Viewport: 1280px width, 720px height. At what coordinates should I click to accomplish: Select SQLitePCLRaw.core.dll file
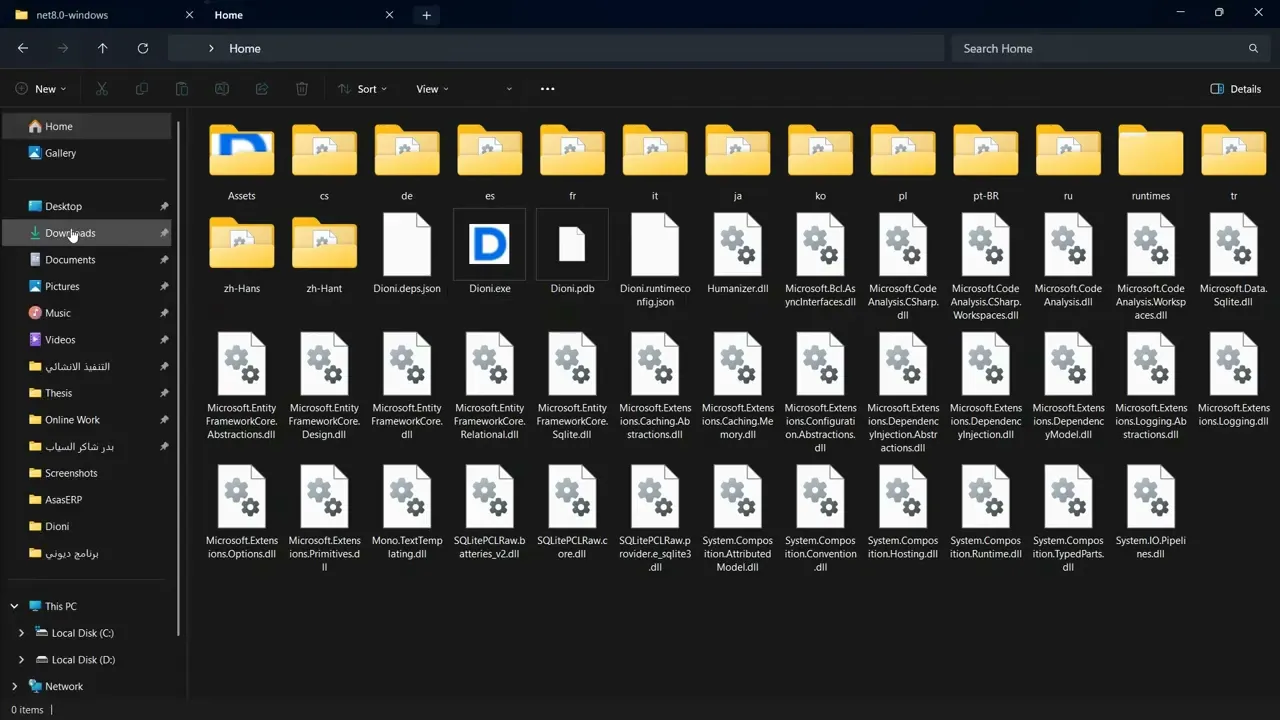(572, 512)
